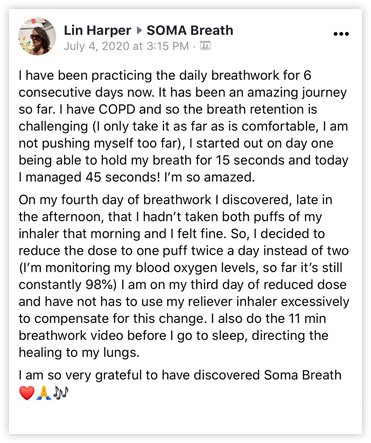Click the group privacy icon beside the timestamp

click(x=205, y=46)
